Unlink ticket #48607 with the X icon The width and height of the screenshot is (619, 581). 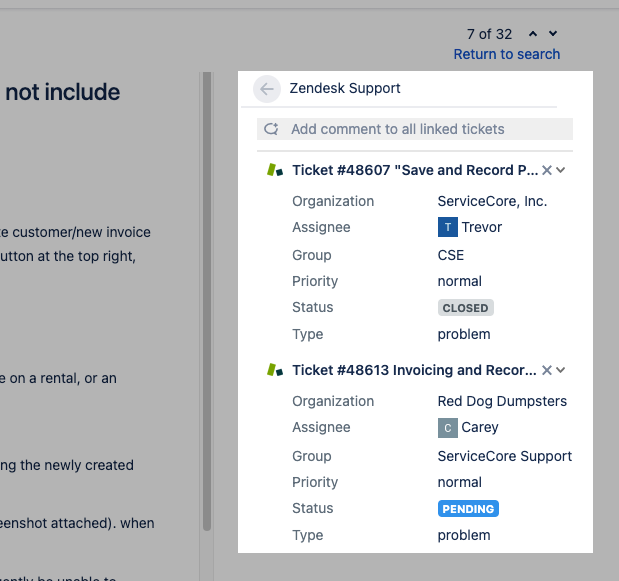click(x=547, y=170)
